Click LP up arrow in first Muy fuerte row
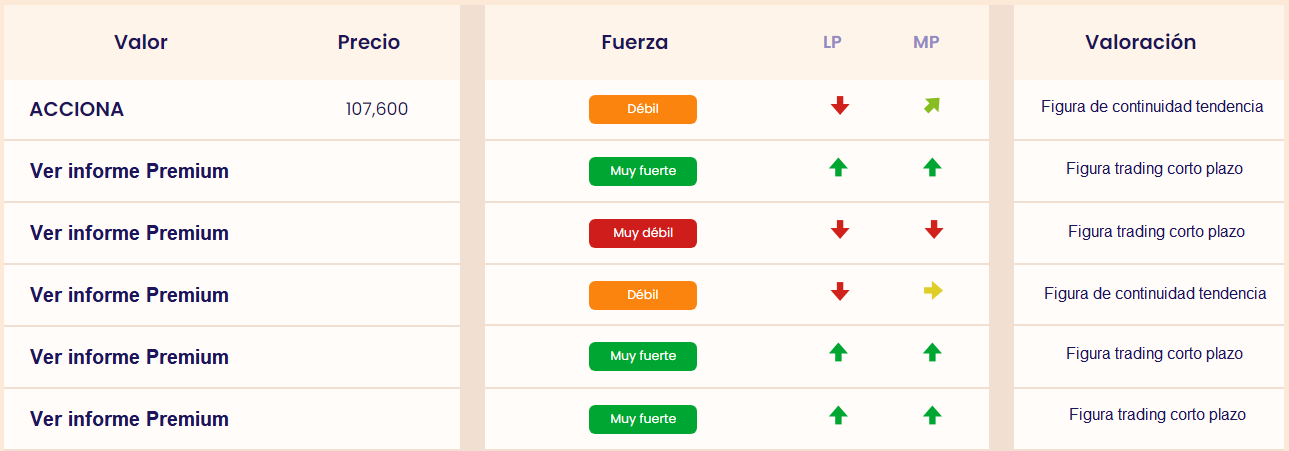Viewport: 1289px width, 451px height. point(839,168)
